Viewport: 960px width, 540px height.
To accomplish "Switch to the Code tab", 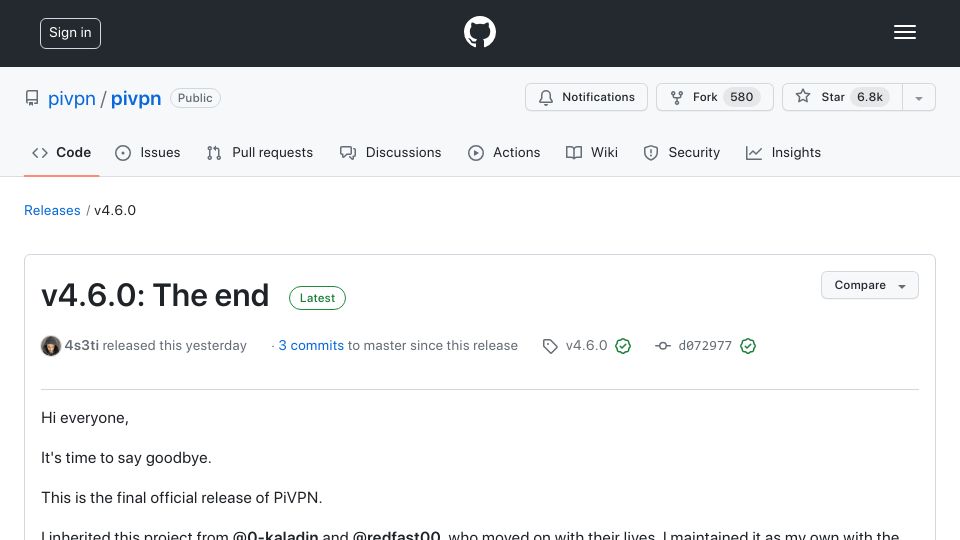I will coord(61,152).
